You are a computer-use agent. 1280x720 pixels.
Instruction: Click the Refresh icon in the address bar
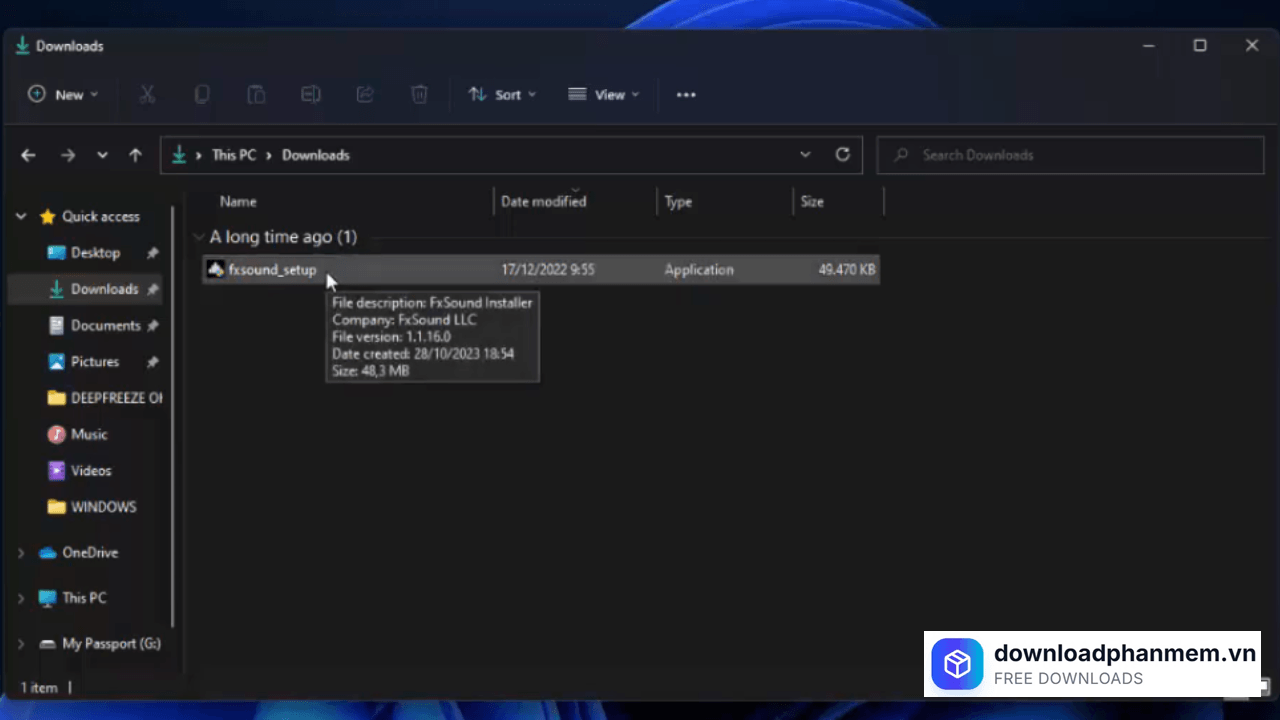pyautogui.click(x=842, y=154)
